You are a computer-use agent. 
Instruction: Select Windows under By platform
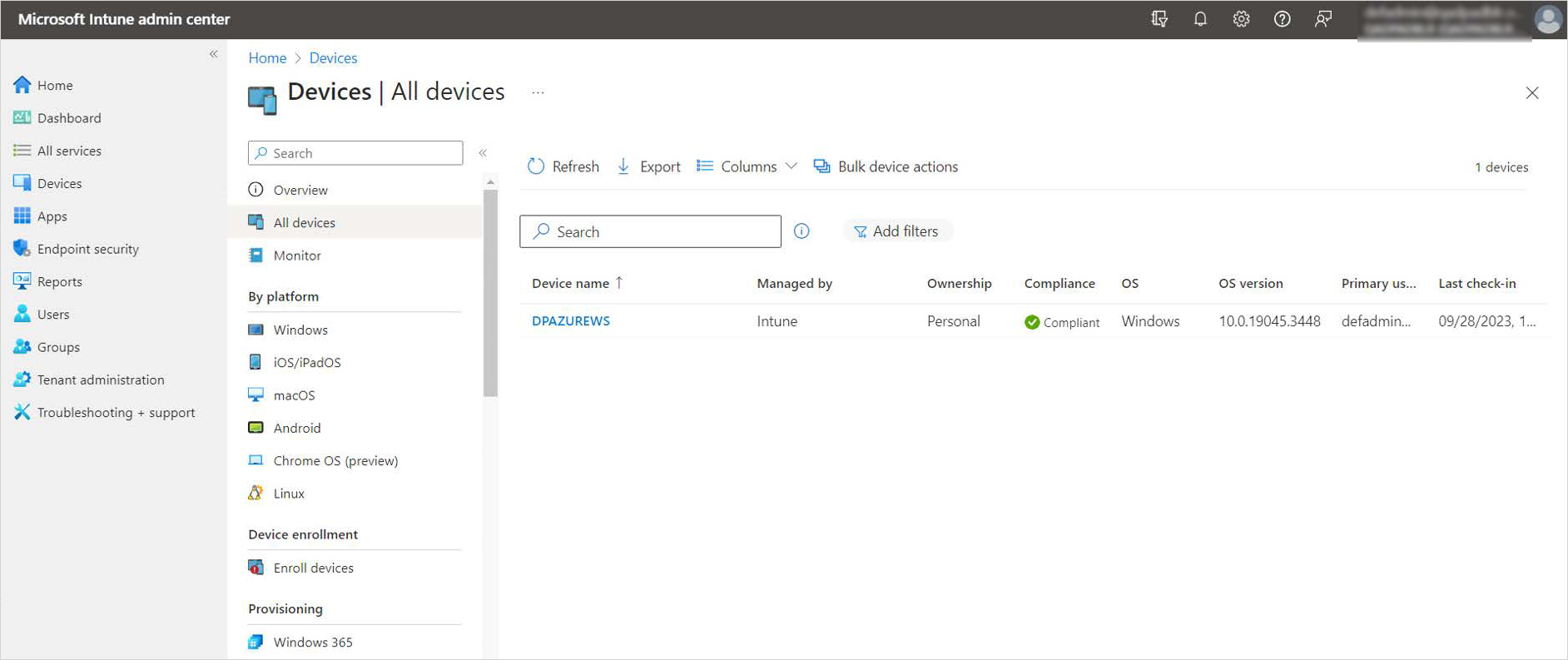pyautogui.click(x=300, y=330)
